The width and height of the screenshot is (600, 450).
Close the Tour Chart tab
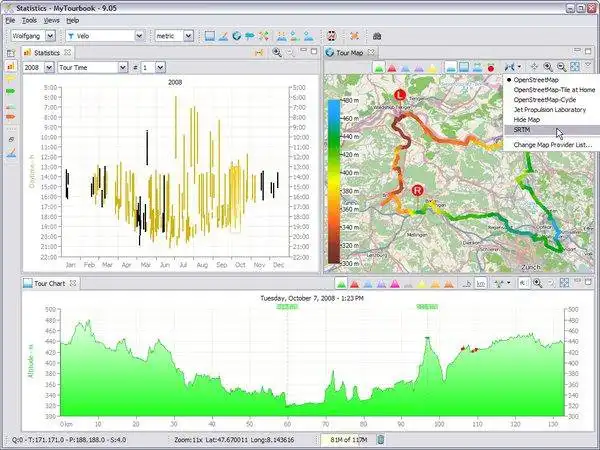73,283
